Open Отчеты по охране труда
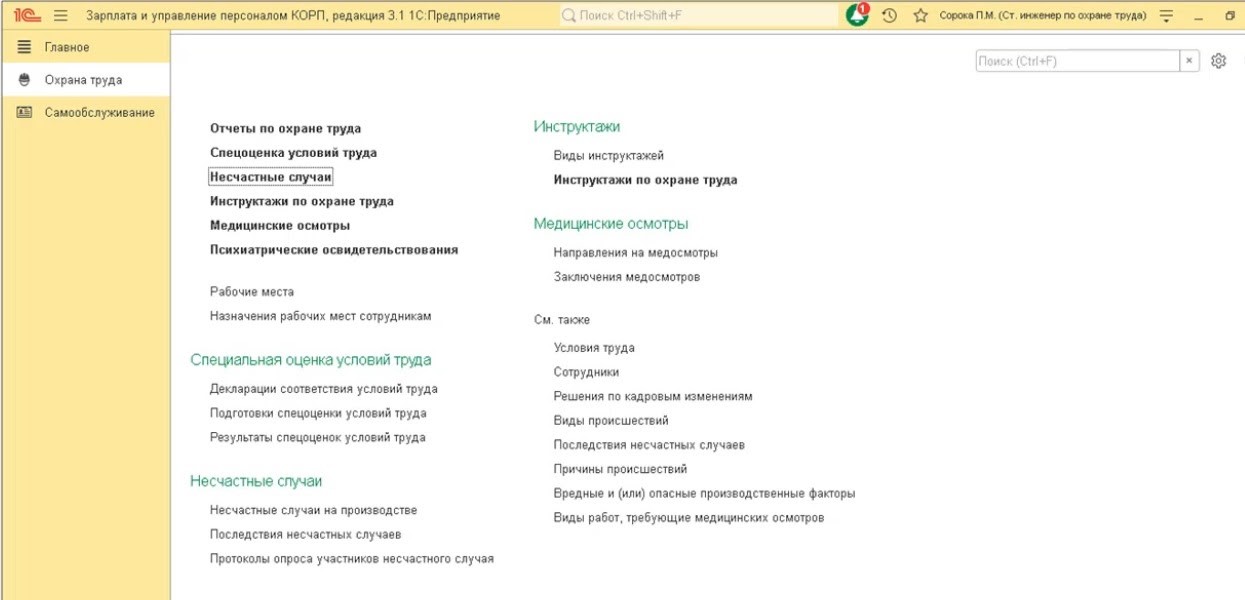Image resolution: width=1245 pixels, height=600 pixels. 285,128
